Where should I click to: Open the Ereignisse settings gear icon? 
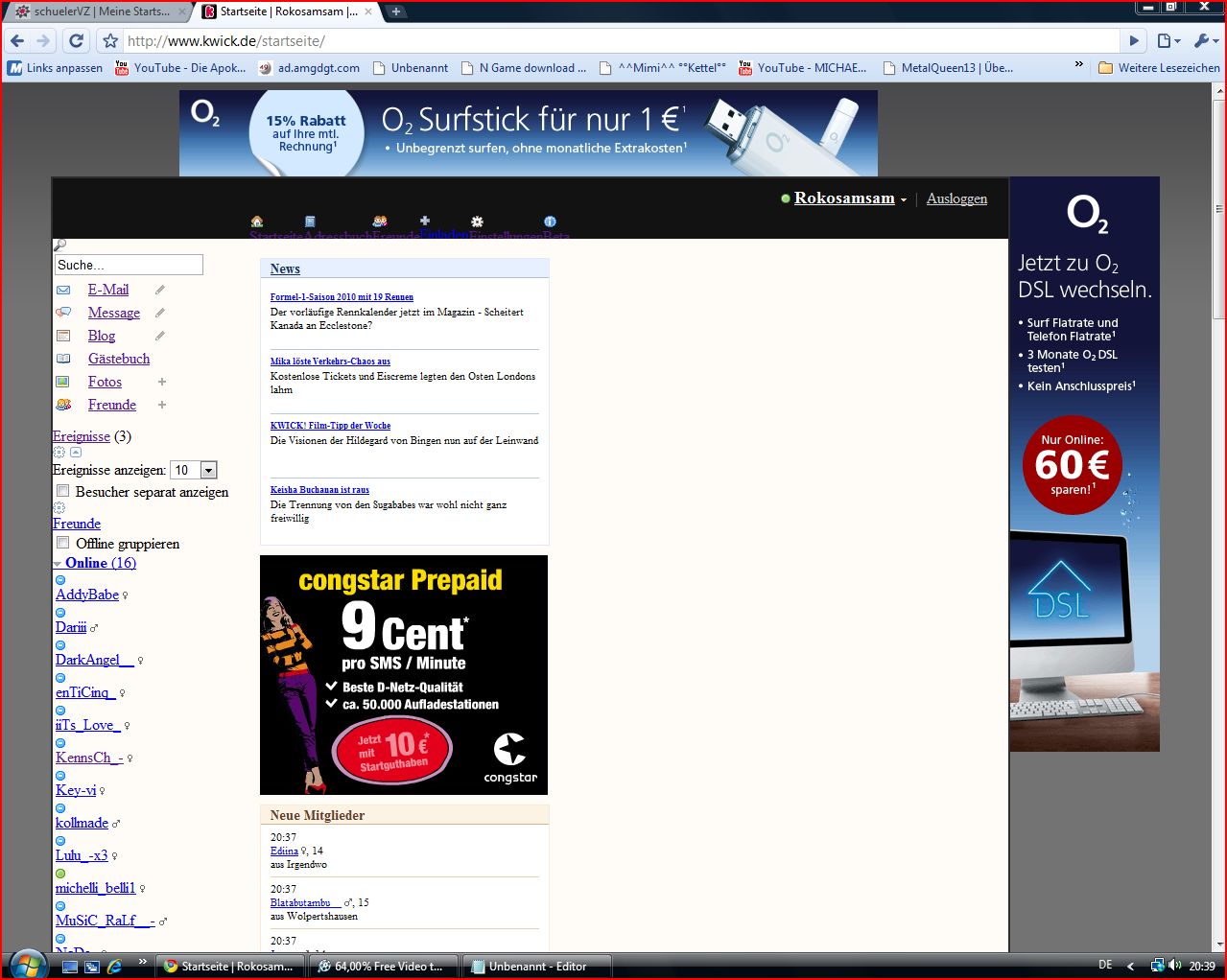(x=59, y=453)
